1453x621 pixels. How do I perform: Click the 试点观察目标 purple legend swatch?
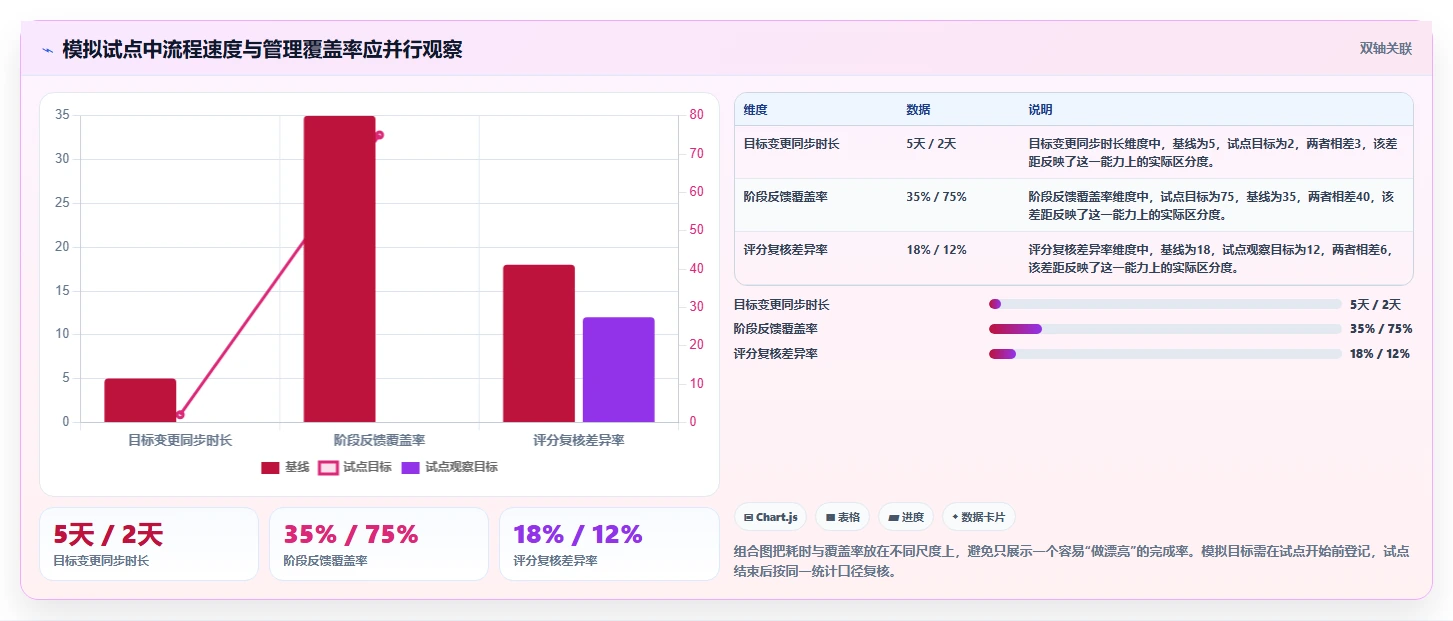pos(410,467)
